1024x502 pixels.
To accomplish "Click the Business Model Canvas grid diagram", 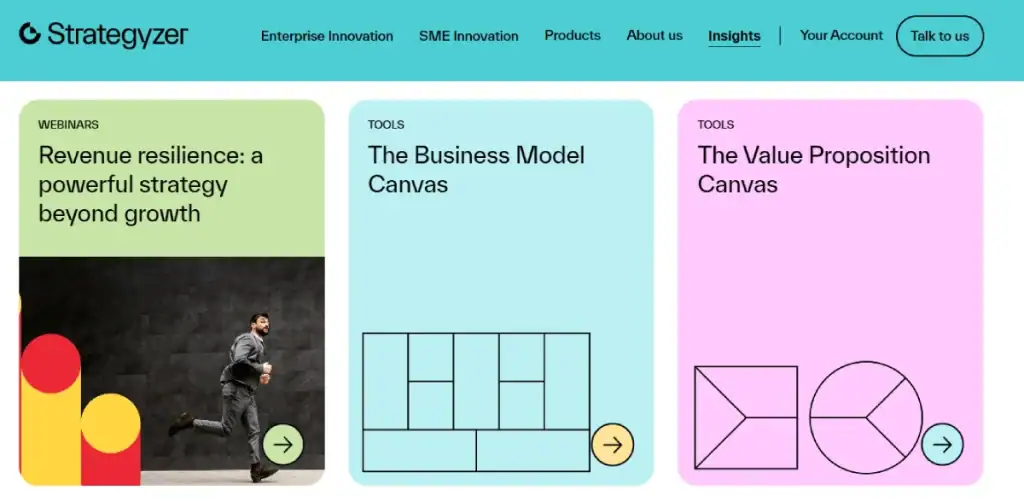I will [x=476, y=402].
